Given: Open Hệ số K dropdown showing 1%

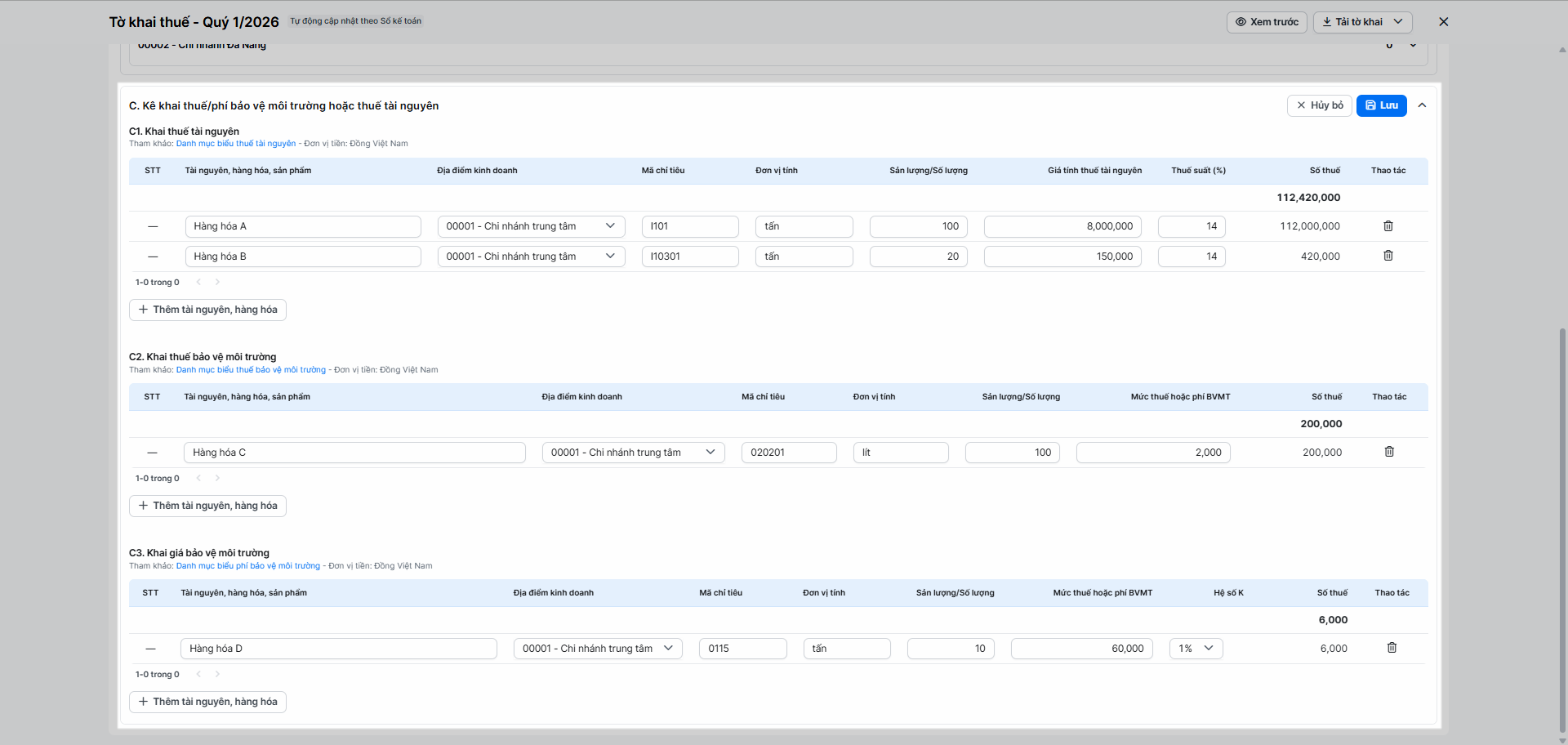Looking at the screenshot, I should tap(1196, 649).
